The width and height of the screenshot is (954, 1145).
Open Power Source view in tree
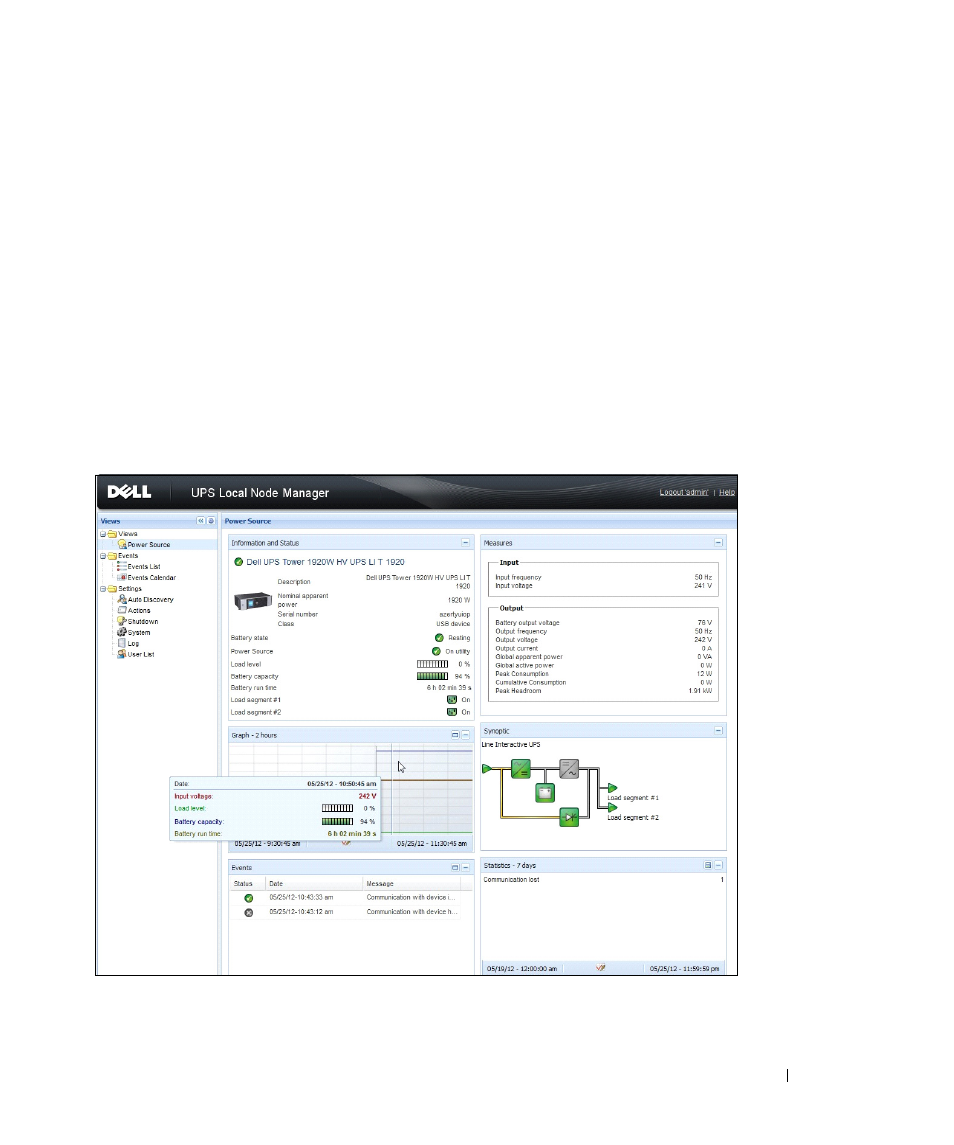(x=149, y=544)
